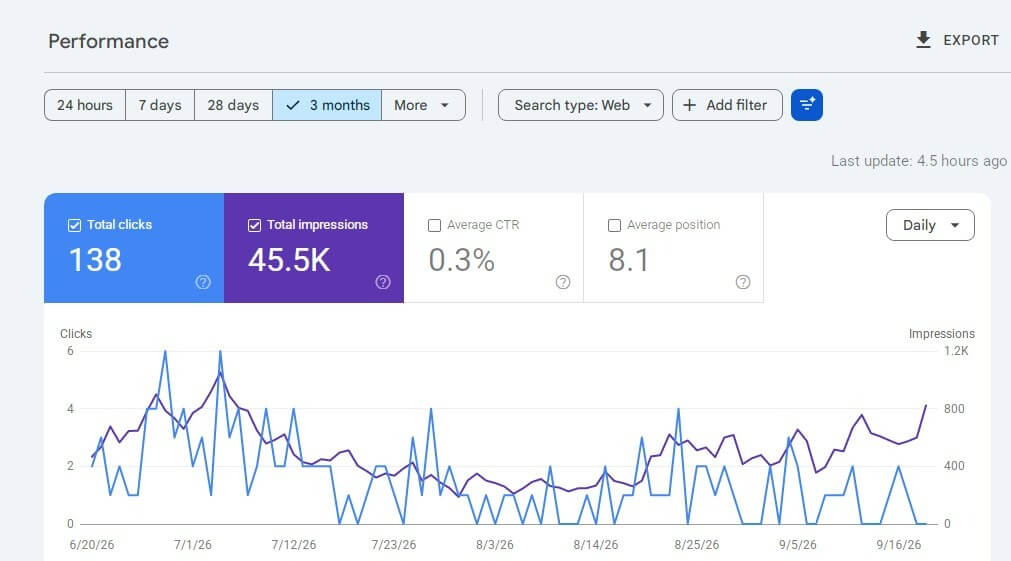Open help icon on Total impressions card
1011x561 pixels.
tap(383, 282)
